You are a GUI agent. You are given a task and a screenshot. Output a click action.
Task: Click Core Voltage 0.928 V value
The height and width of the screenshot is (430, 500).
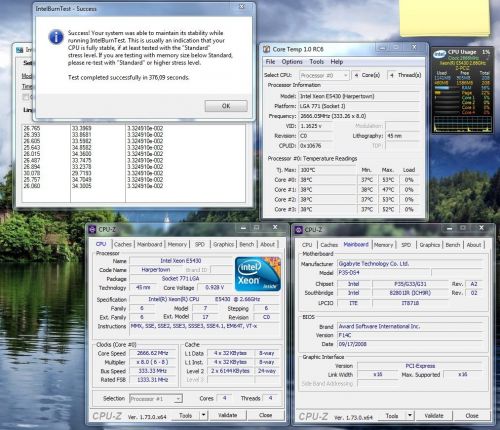pyautogui.click(x=215, y=287)
